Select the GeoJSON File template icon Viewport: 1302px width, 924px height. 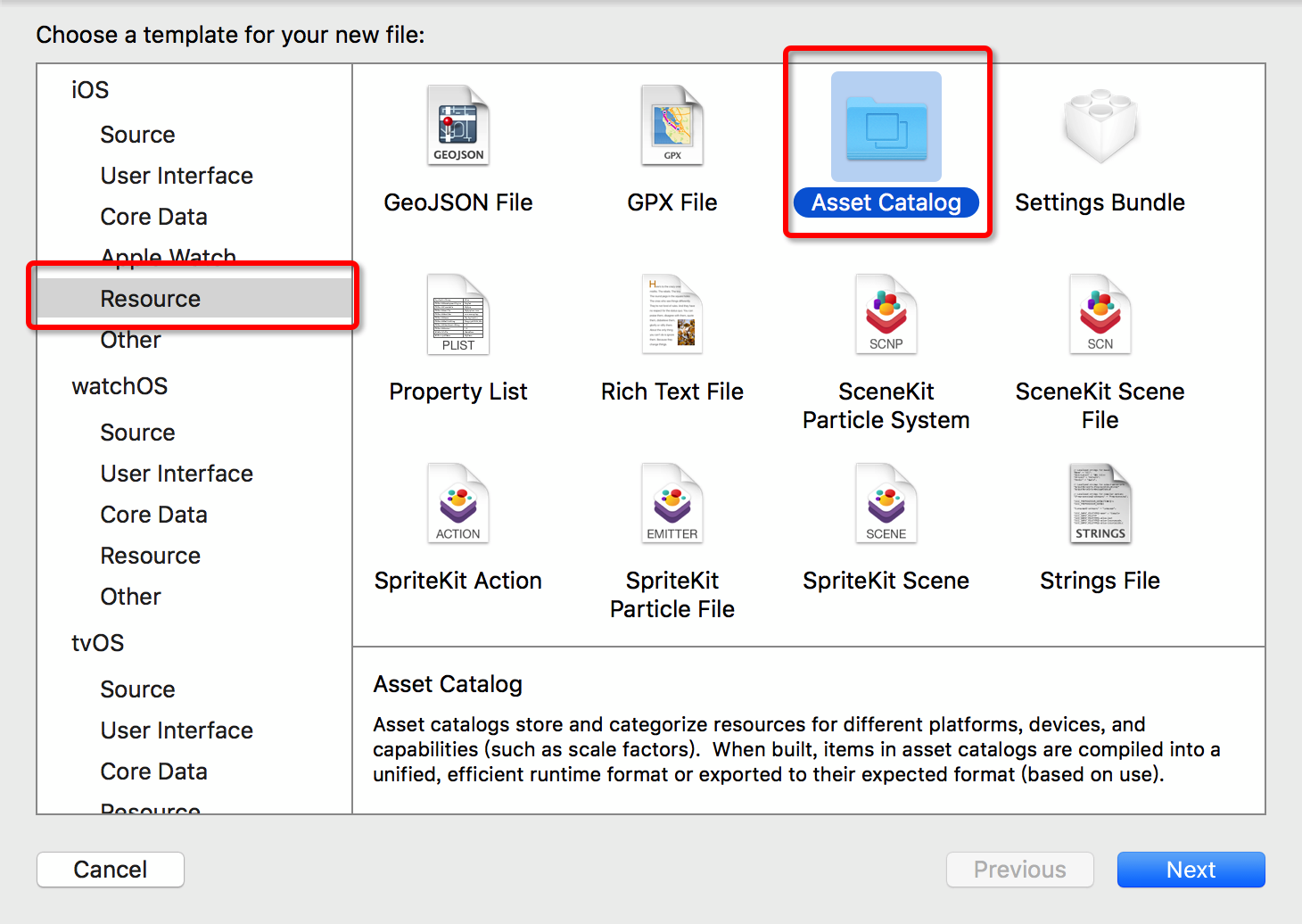click(458, 126)
